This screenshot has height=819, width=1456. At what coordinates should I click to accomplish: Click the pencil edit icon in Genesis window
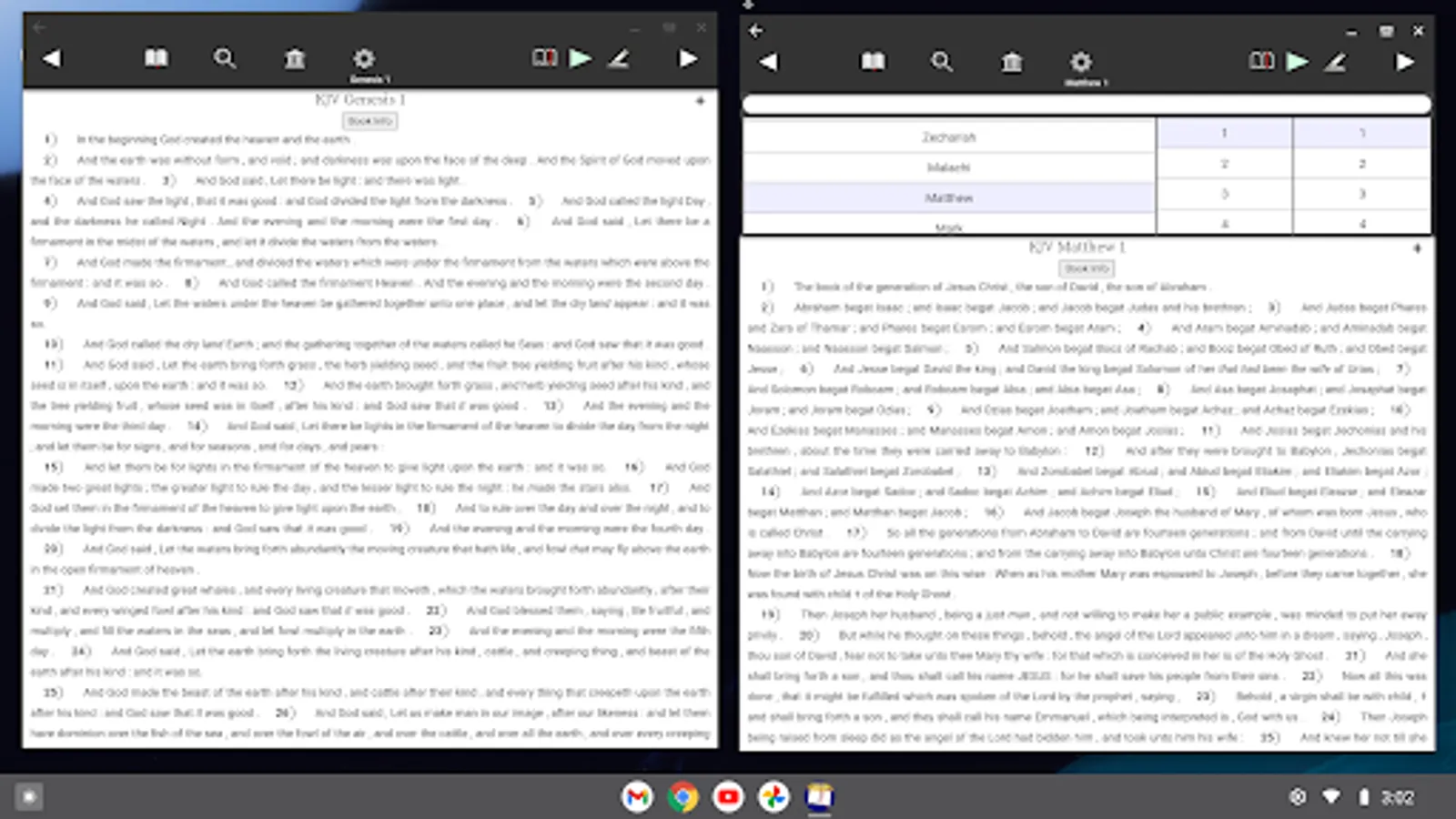[x=619, y=59]
